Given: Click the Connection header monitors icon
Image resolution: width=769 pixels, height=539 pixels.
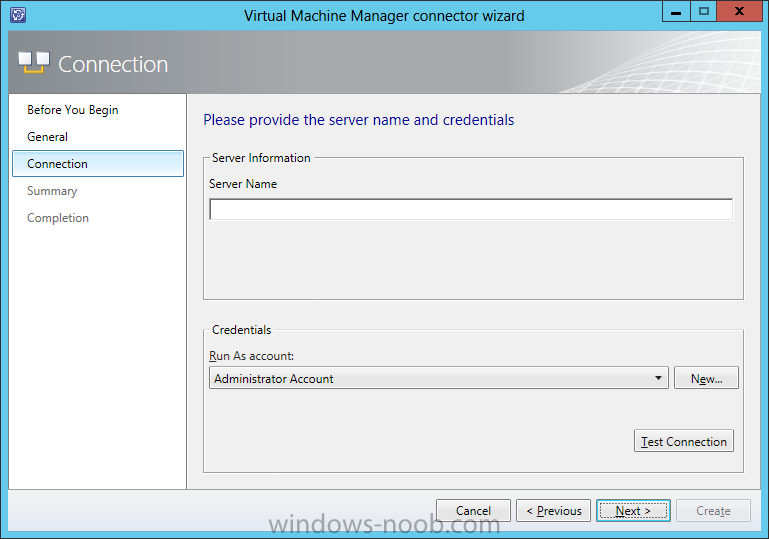Looking at the screenshot, I should (34, 63).
